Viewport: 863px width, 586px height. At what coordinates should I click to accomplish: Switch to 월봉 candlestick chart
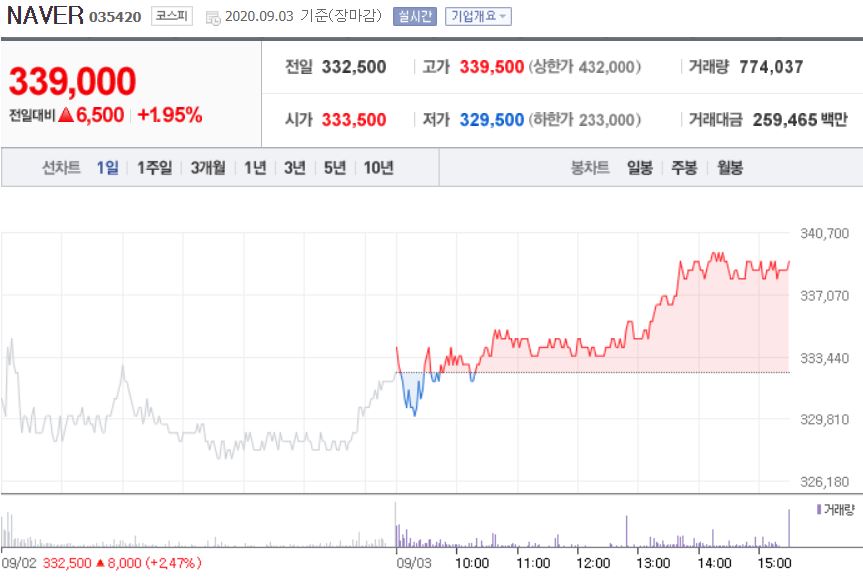pos(730,167)
